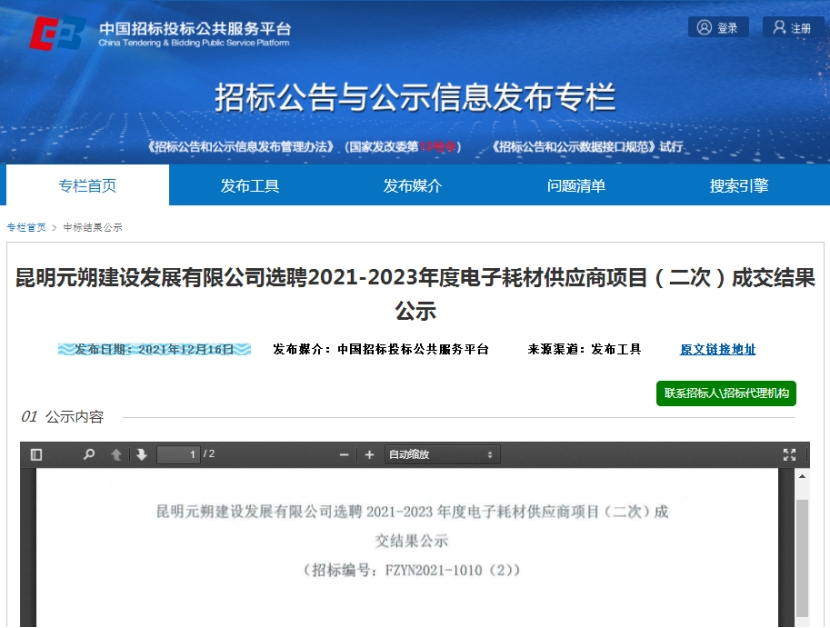
Task: Open the 发布工具 tab
Action: 250,186
